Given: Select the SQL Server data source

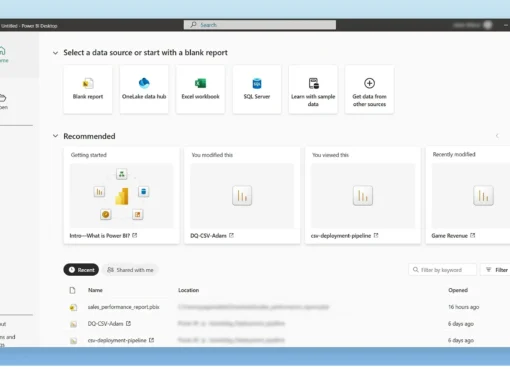Looking at the screenshot, I should tap(257, 90).
